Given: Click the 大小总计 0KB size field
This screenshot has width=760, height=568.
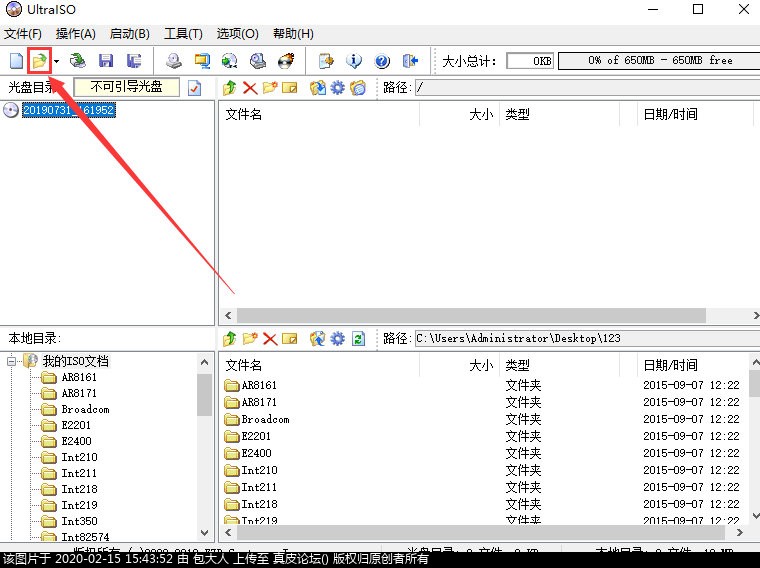Looking at the screenshot, I should tap(530, 61).
